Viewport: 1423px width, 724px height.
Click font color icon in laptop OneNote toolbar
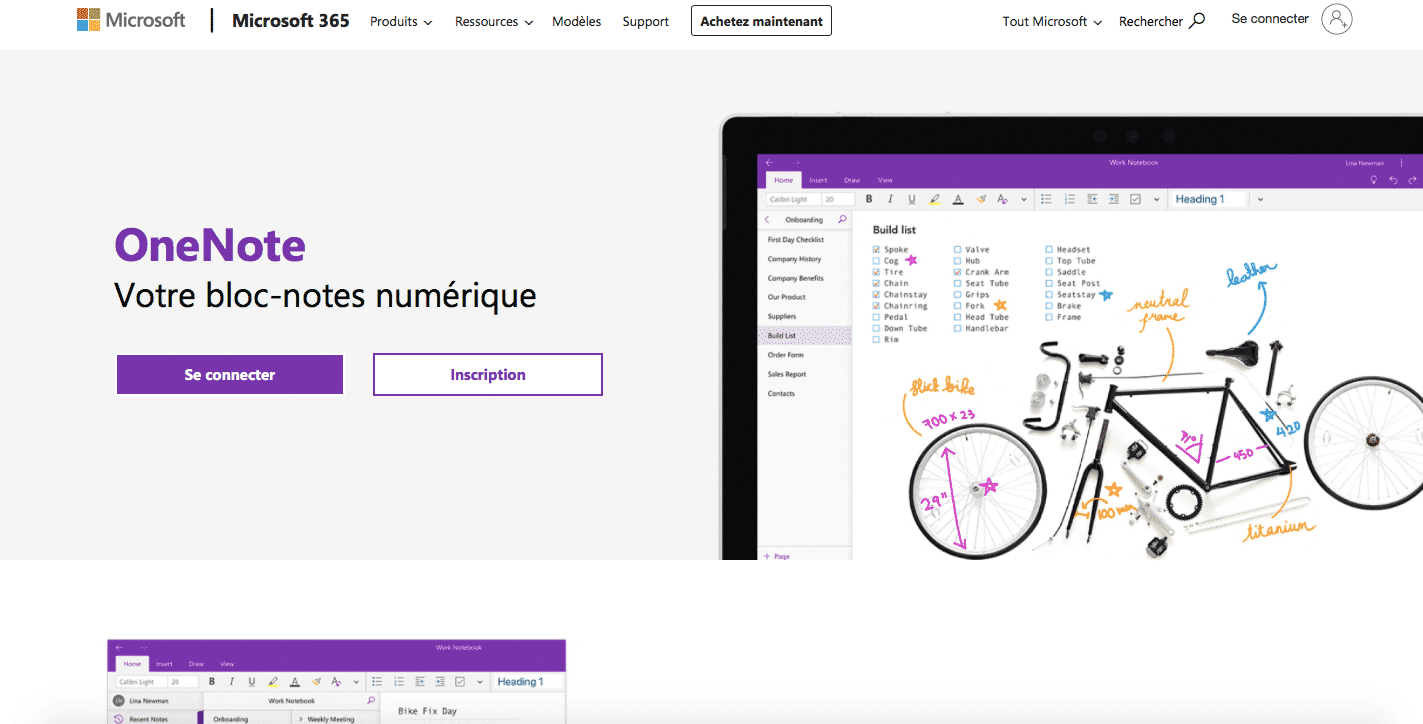pos(958,199)
